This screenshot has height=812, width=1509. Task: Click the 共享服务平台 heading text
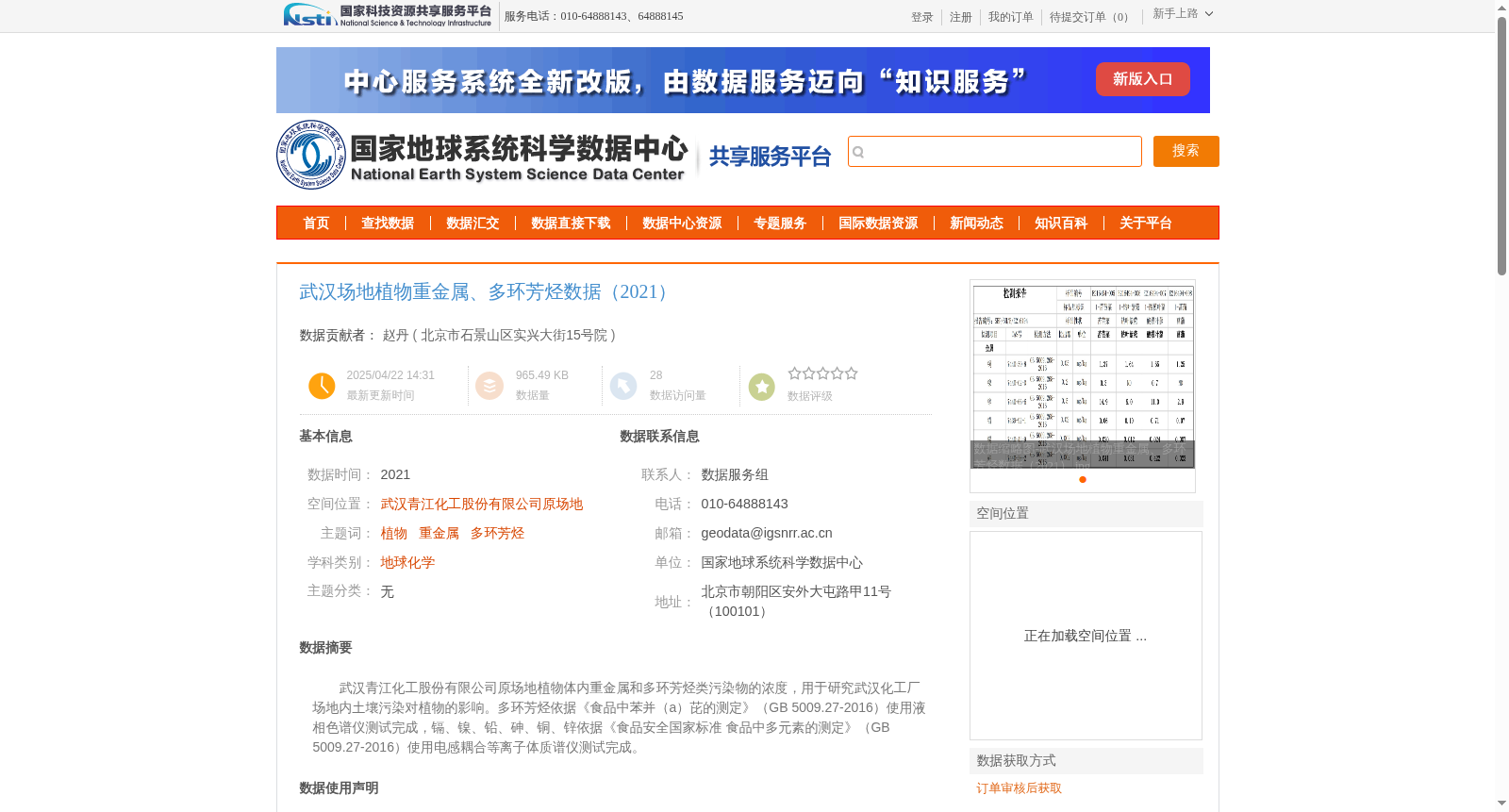point(771,157)
